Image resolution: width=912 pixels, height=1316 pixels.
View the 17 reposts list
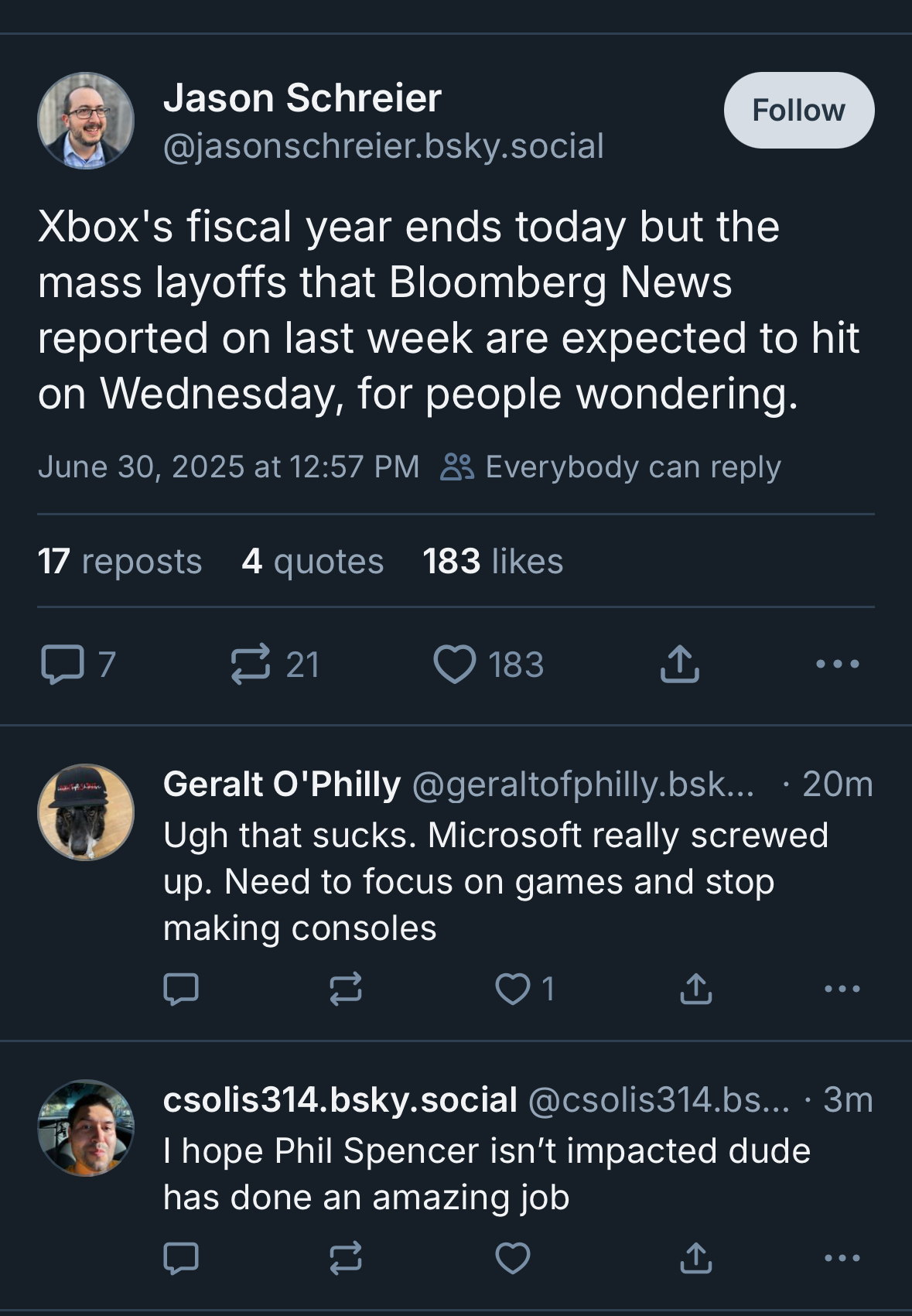pos(120,562)
